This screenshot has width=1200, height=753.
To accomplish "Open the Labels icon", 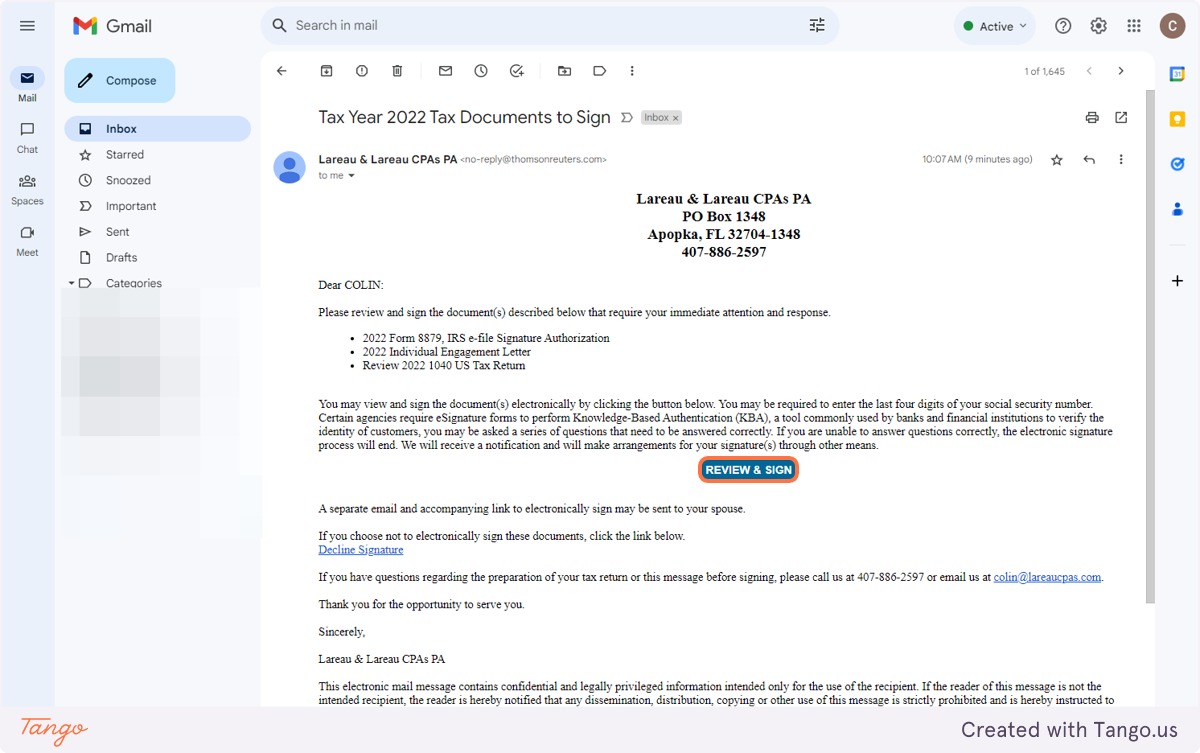I will [600, 71].
